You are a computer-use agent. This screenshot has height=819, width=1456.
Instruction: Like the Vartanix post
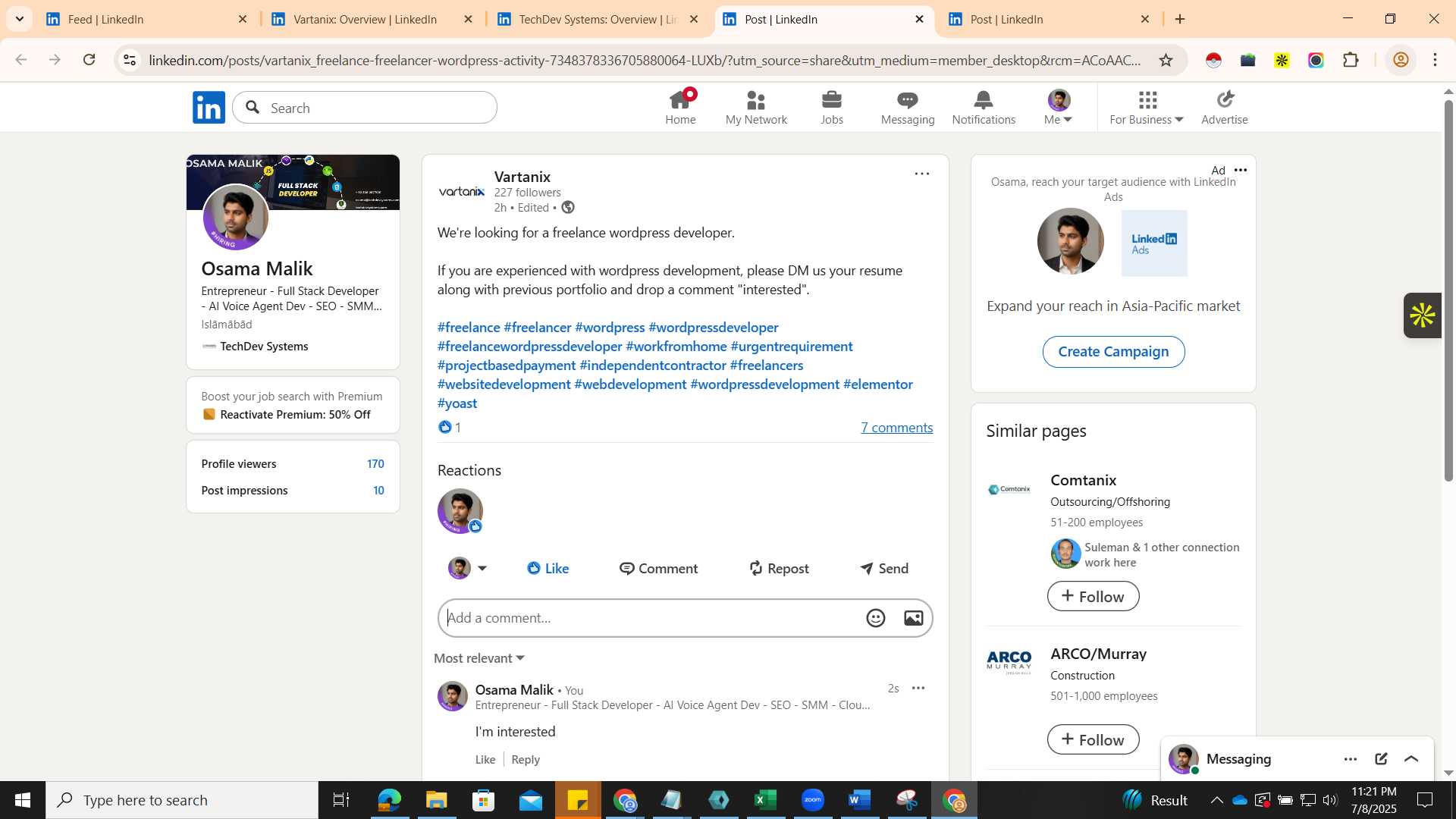(548, 568)
